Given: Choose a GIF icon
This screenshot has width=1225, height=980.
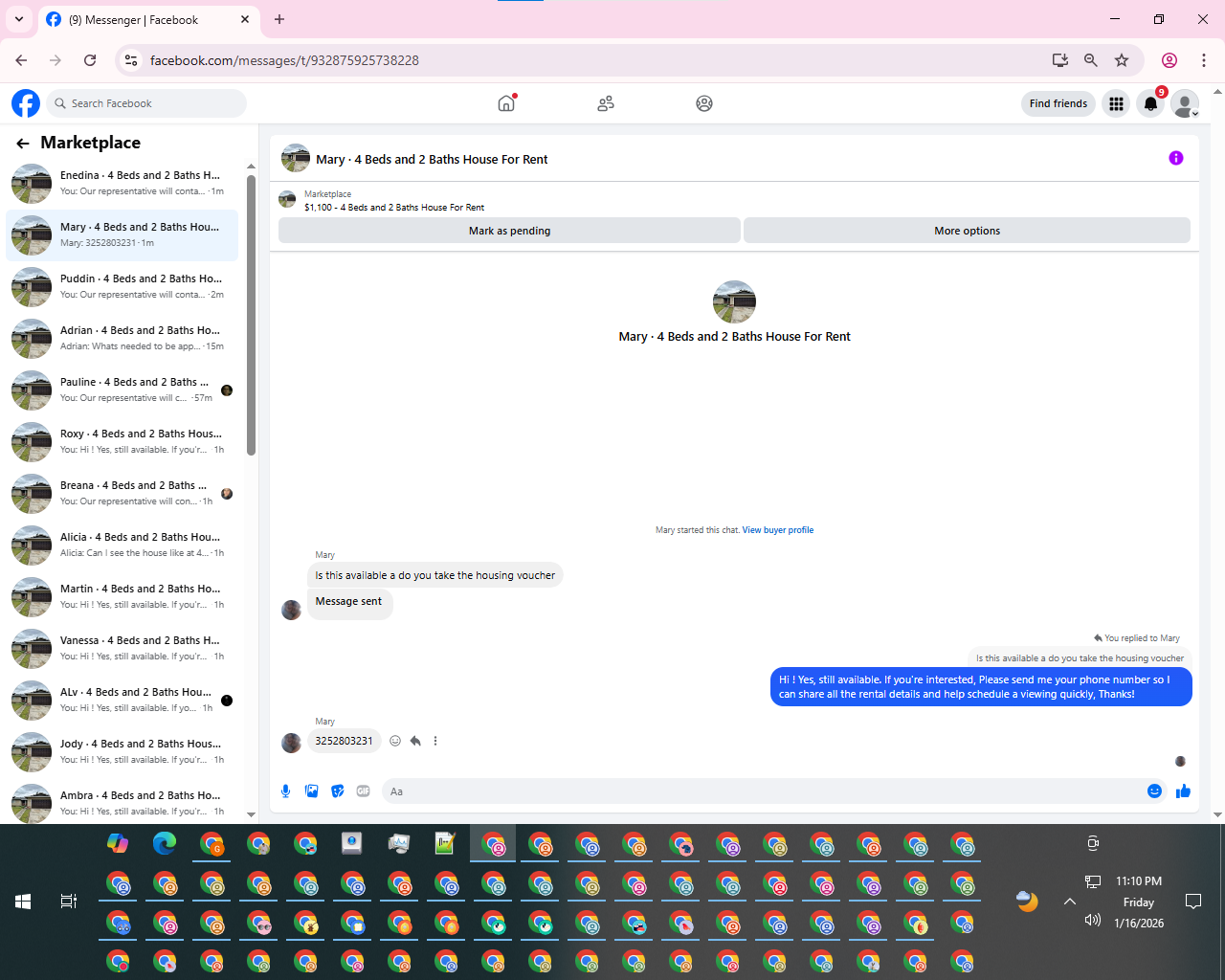Looking at the screenshot, I should [x=363, y=791].
